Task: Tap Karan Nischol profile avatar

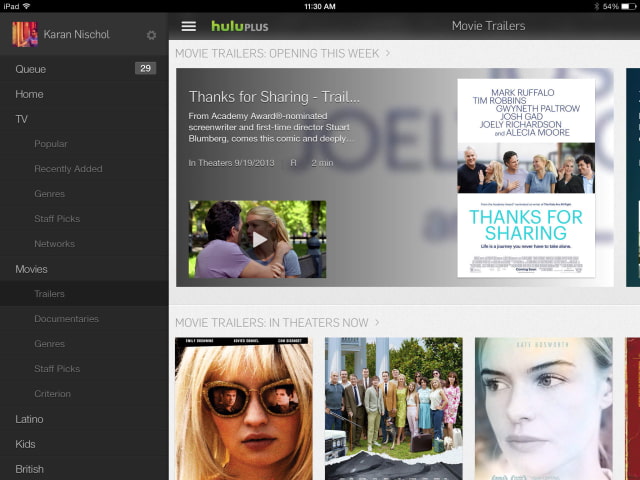Action: [x=24, y=35]
